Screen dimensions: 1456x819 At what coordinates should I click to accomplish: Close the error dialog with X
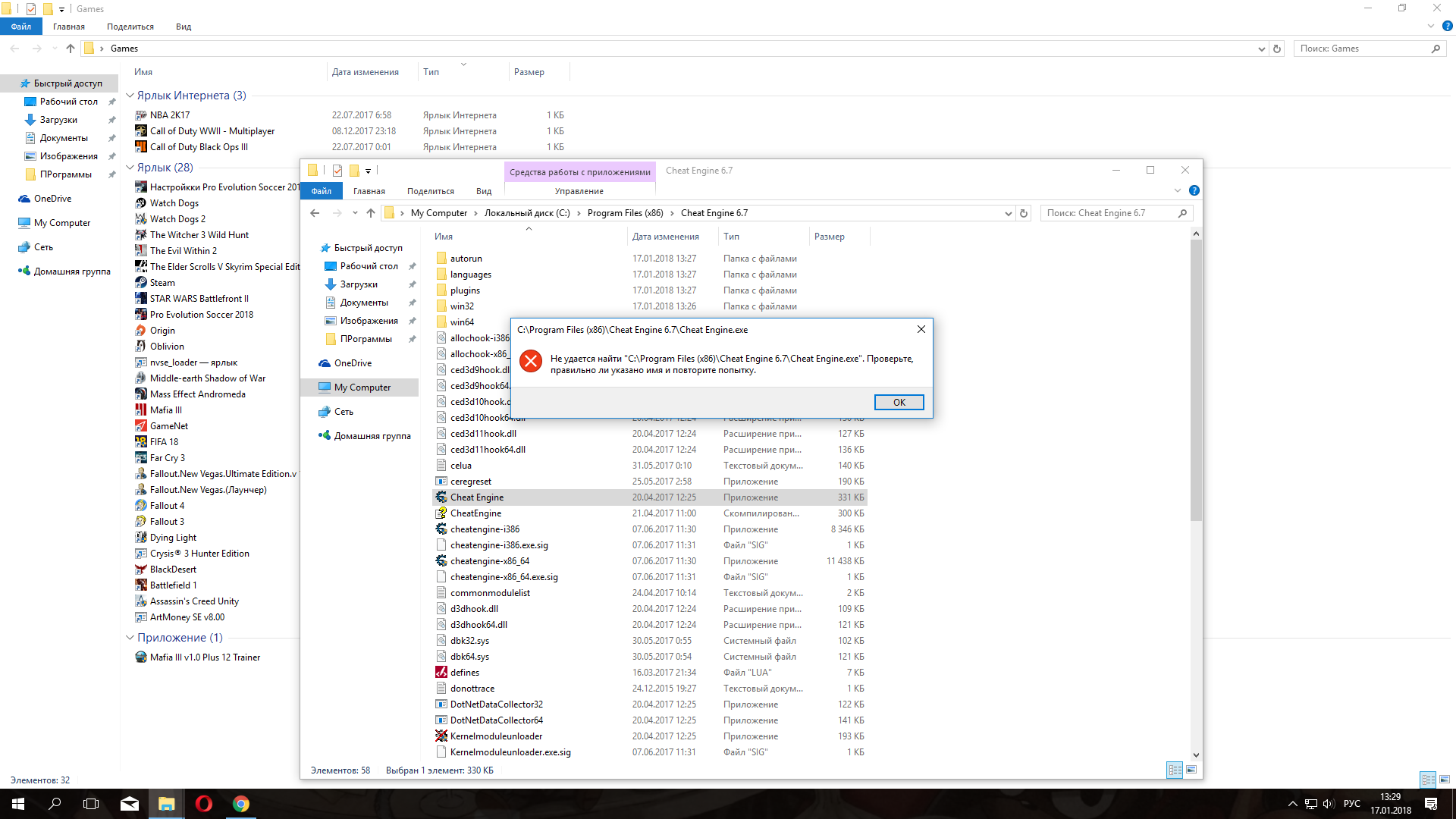coord(921,329)
